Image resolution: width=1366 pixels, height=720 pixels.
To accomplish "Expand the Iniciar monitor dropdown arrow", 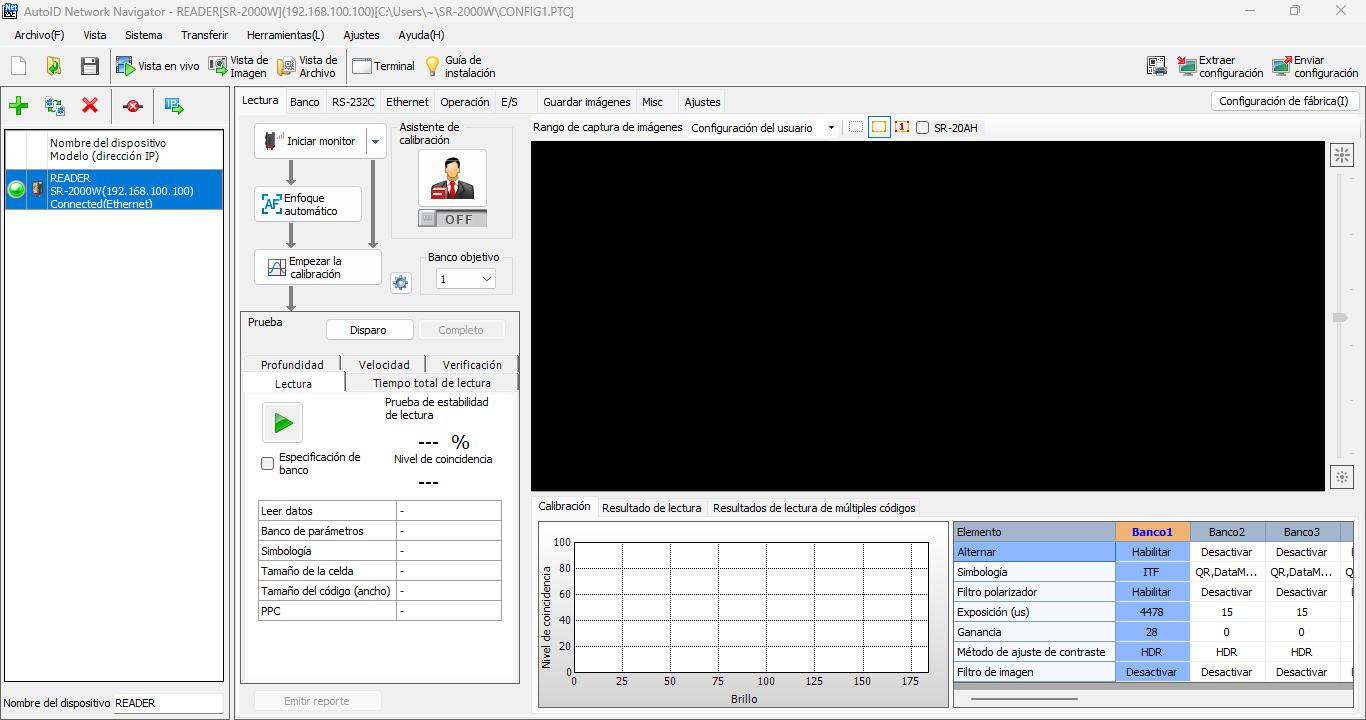I will click(376, 142).
